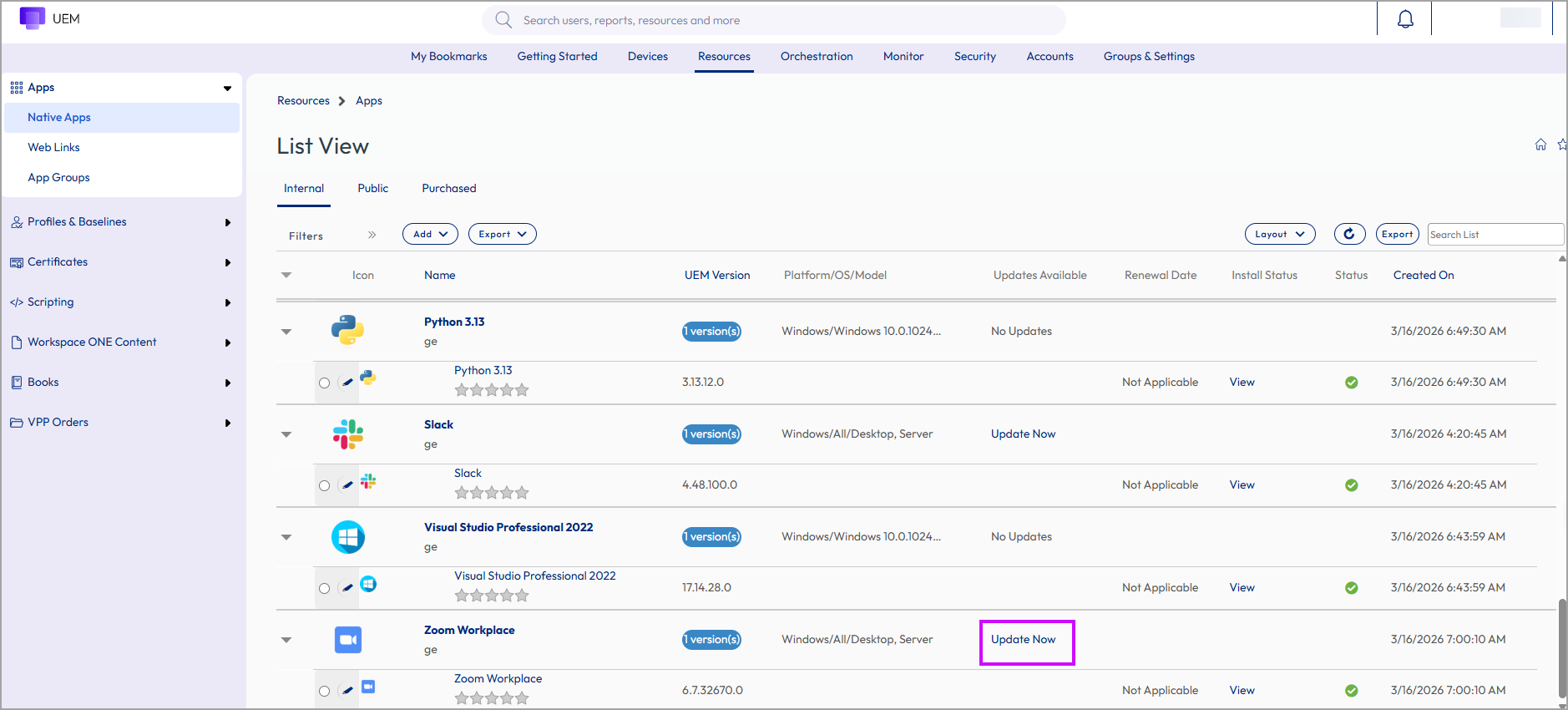Click the edit pencil for Zoom Workplace version
Viewport: 1568px width, 710px height.
pos(346,691)
